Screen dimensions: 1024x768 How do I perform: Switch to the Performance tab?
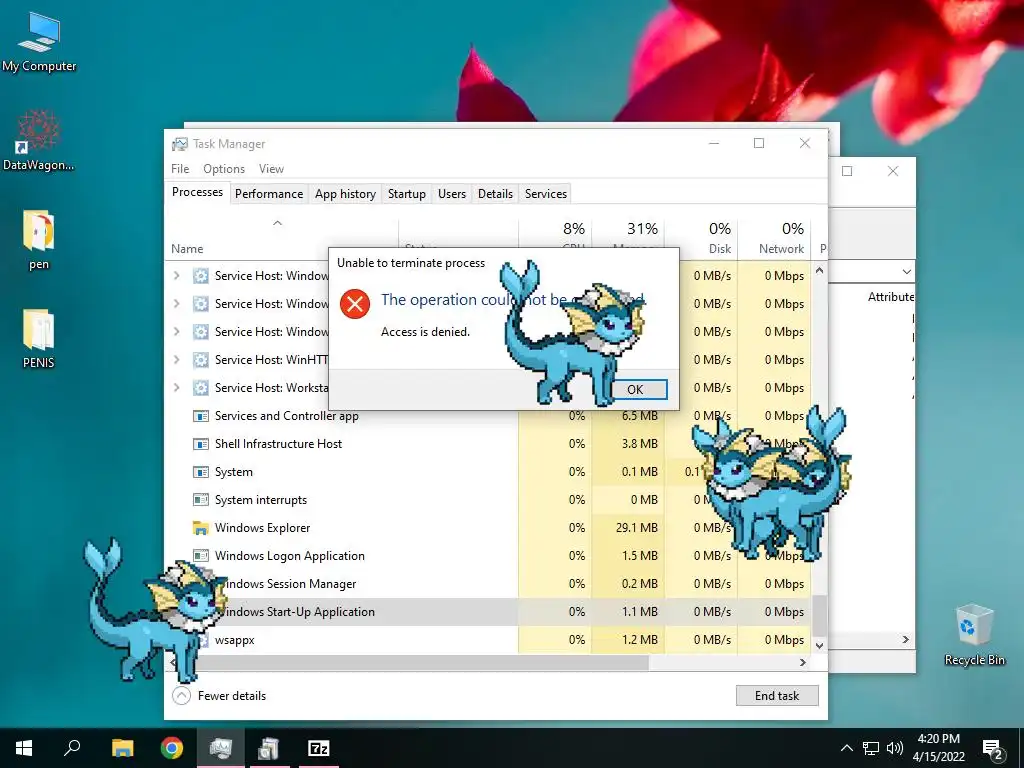tap(269, 194)
